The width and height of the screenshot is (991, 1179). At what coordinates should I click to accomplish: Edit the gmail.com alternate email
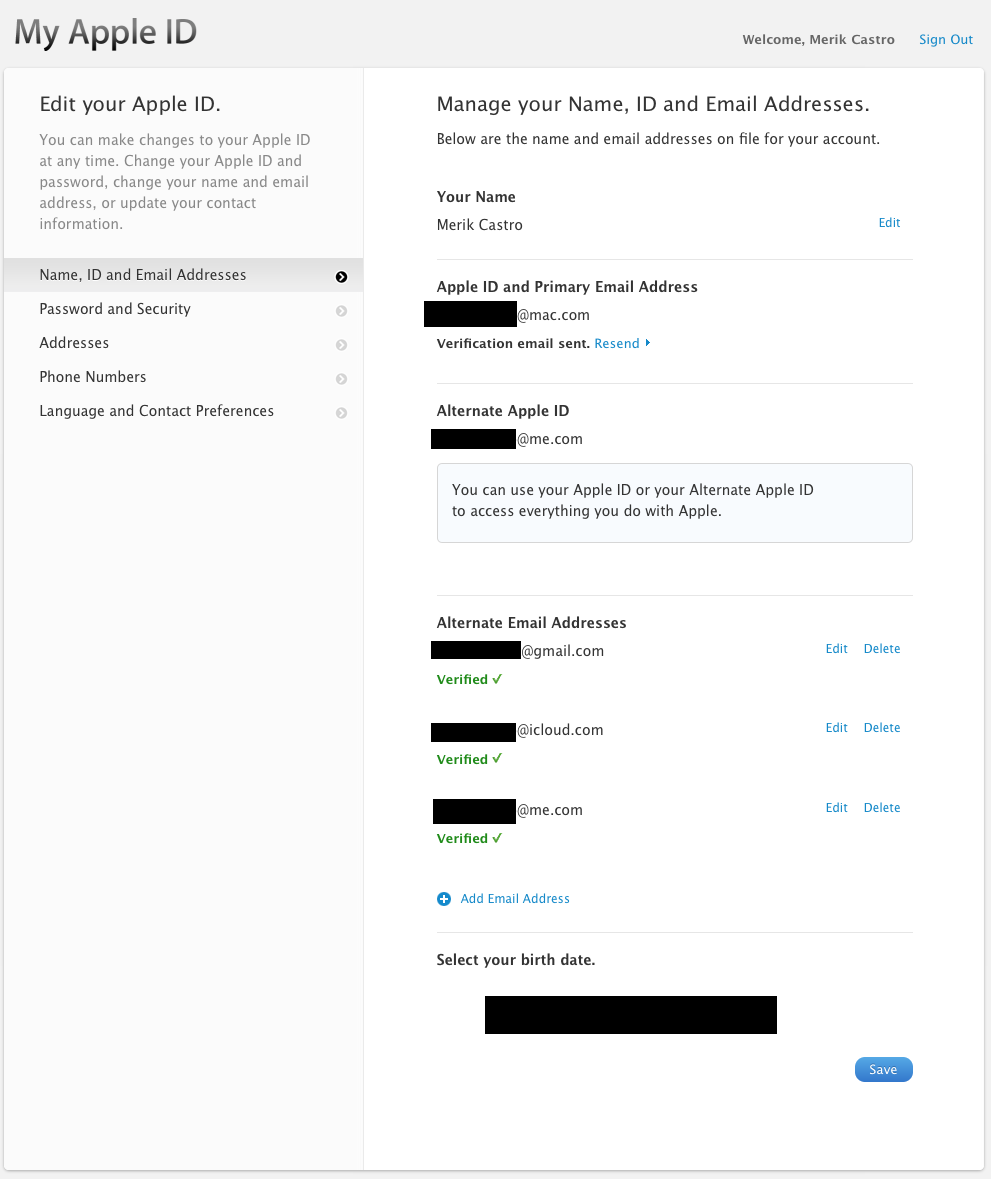[836, 649]
